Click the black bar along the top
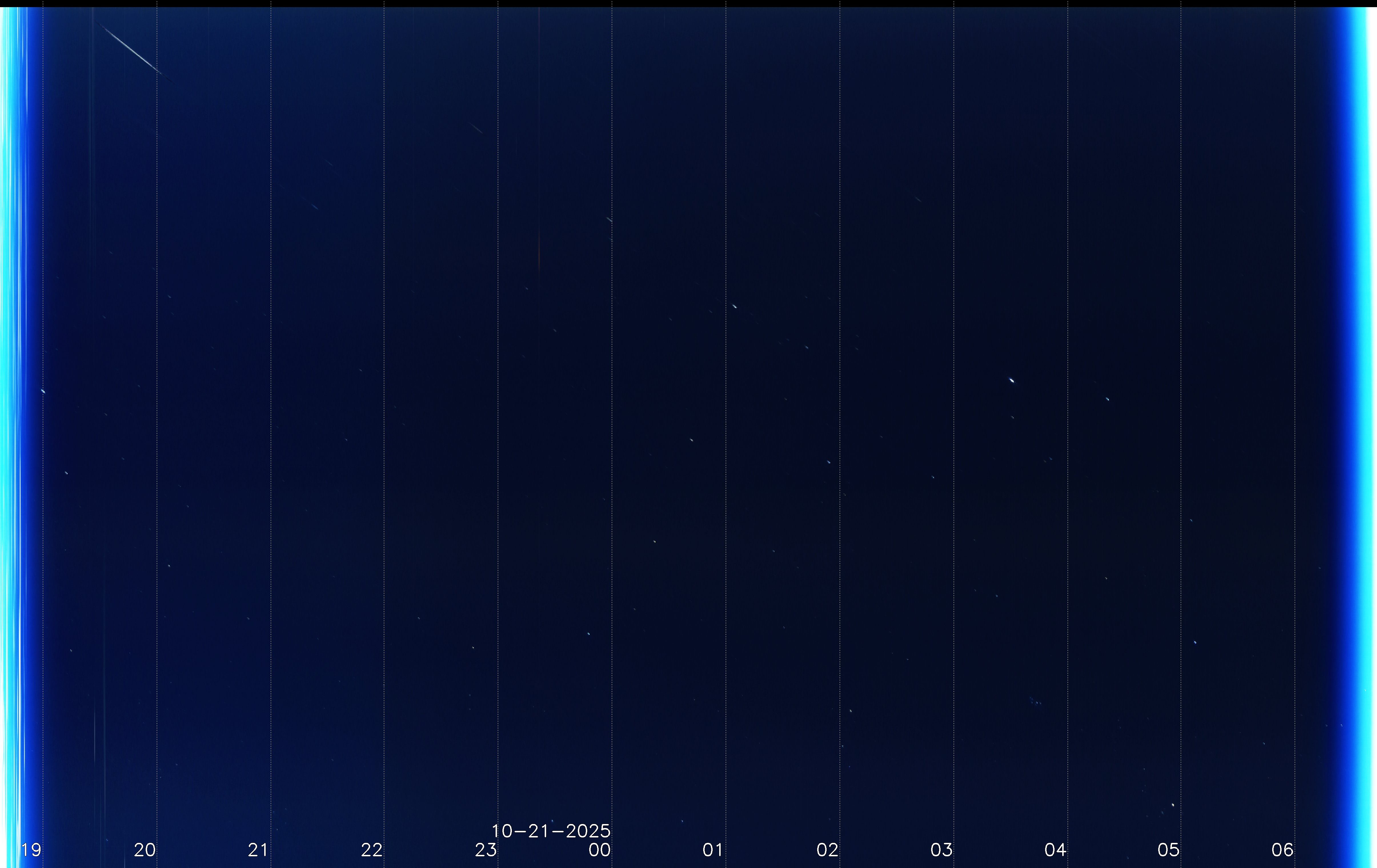 pos(688,3)
